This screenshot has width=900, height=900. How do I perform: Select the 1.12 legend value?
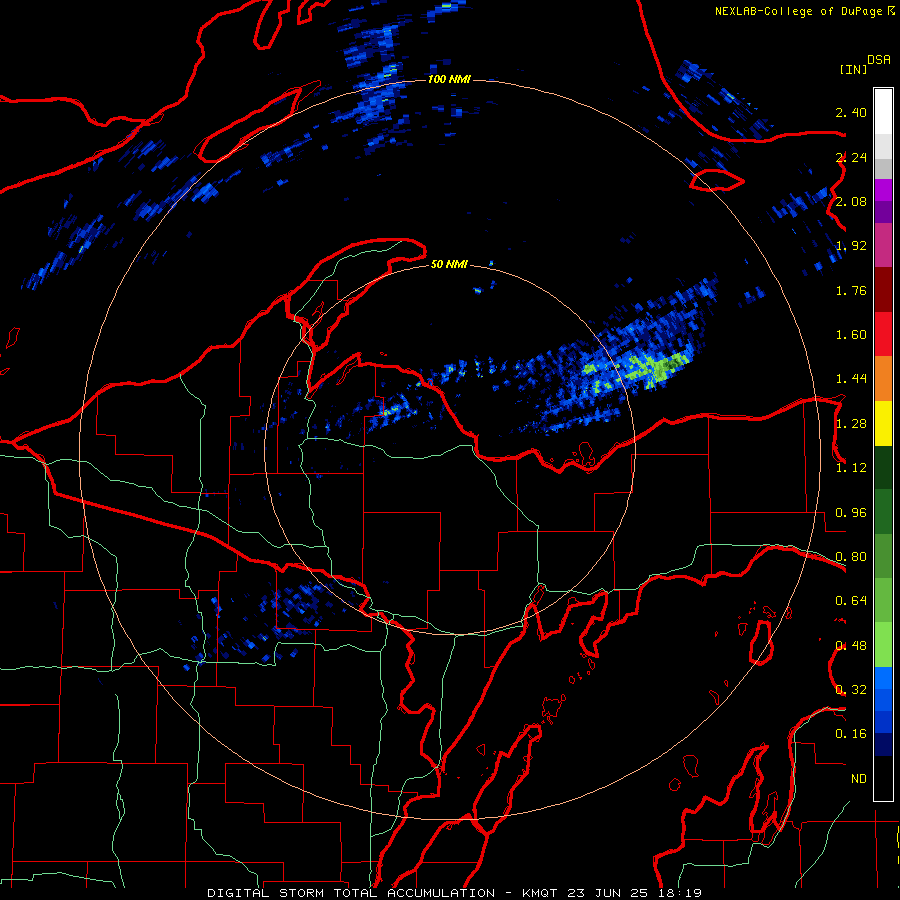coord(851,468)
